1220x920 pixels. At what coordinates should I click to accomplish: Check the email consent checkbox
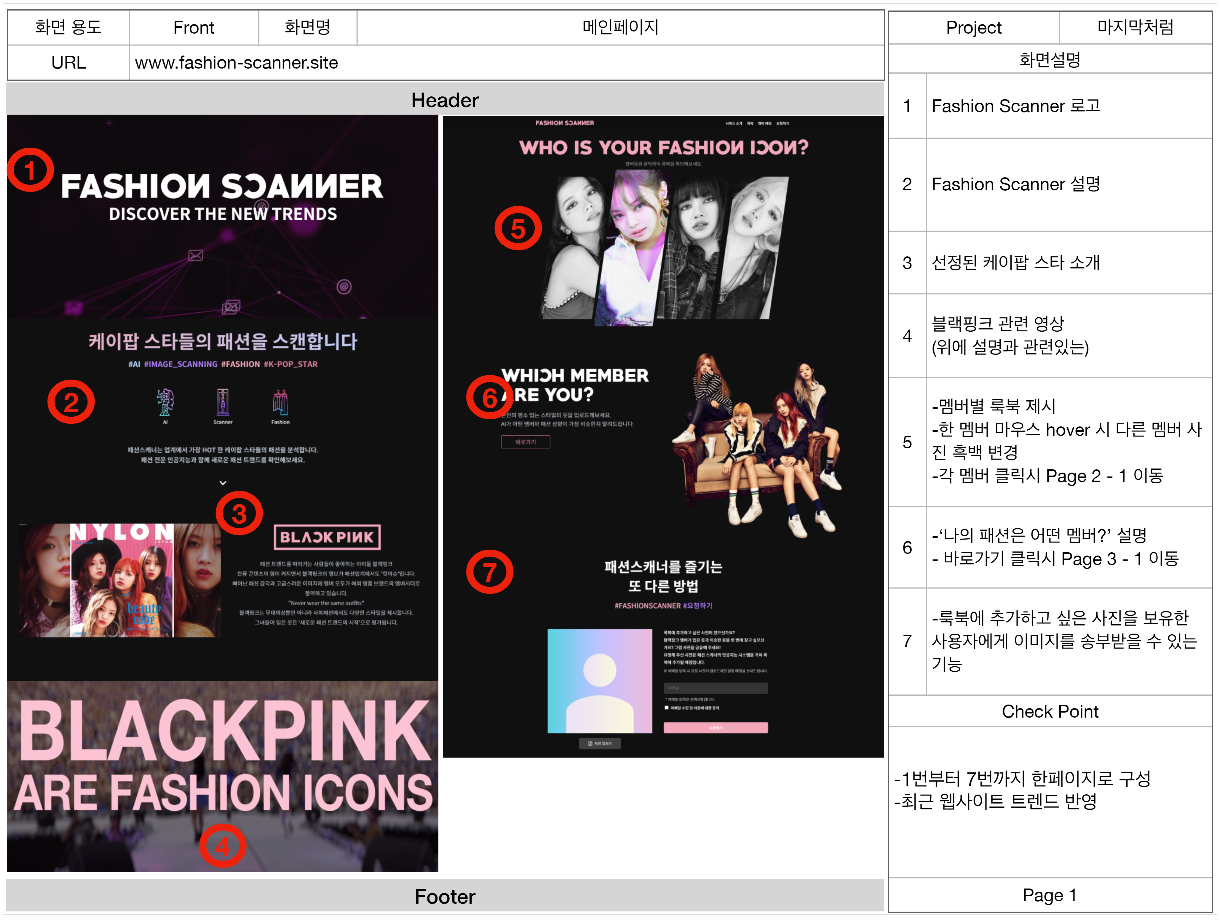tap(667, 707)
